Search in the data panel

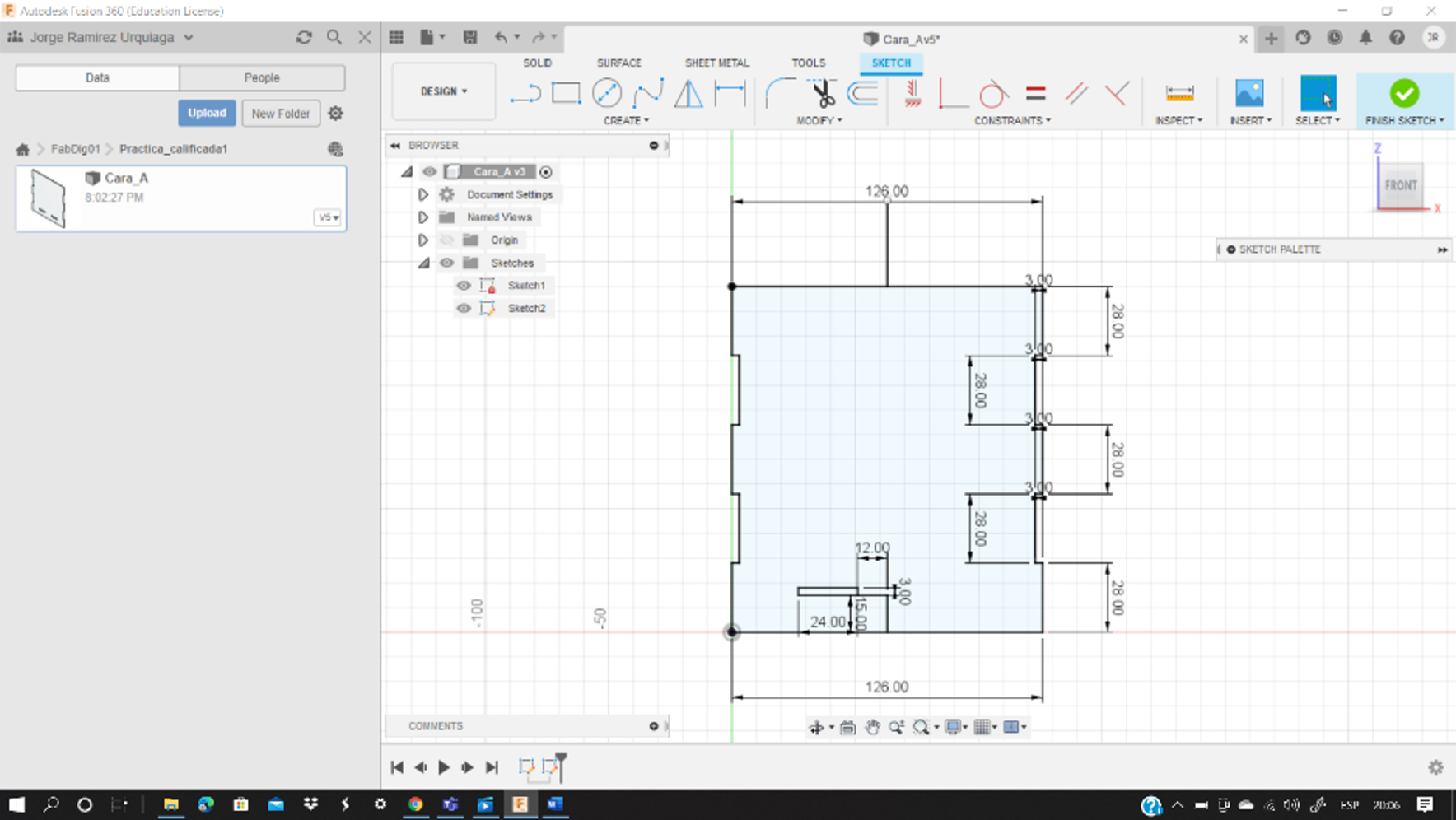click(334, 37)
